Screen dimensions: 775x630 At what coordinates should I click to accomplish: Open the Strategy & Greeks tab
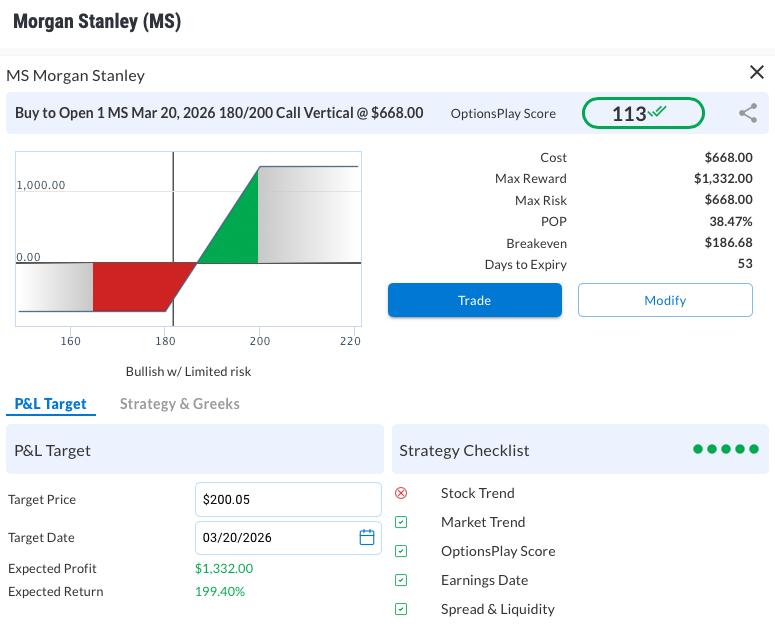[179, 404]
